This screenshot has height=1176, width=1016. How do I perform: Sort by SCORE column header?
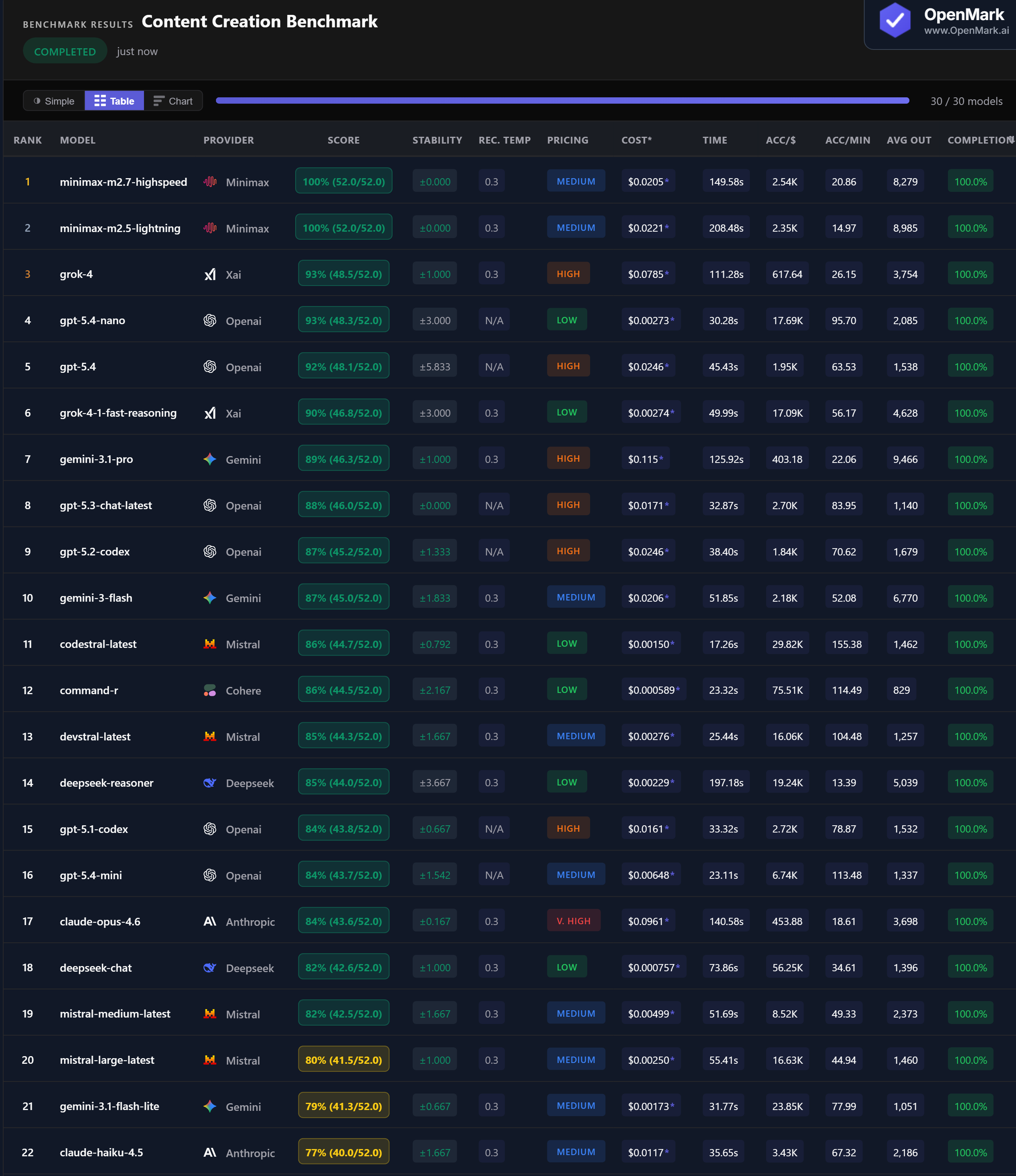click(x=343, y=140)
